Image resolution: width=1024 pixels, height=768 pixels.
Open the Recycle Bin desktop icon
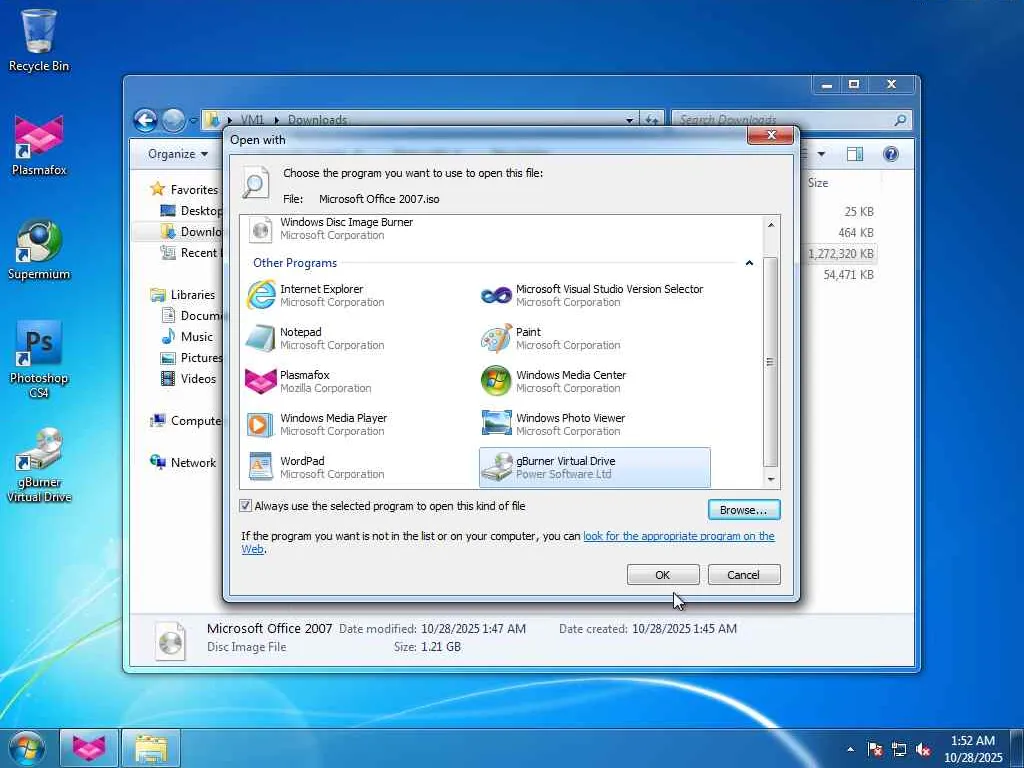pos(39,39)
